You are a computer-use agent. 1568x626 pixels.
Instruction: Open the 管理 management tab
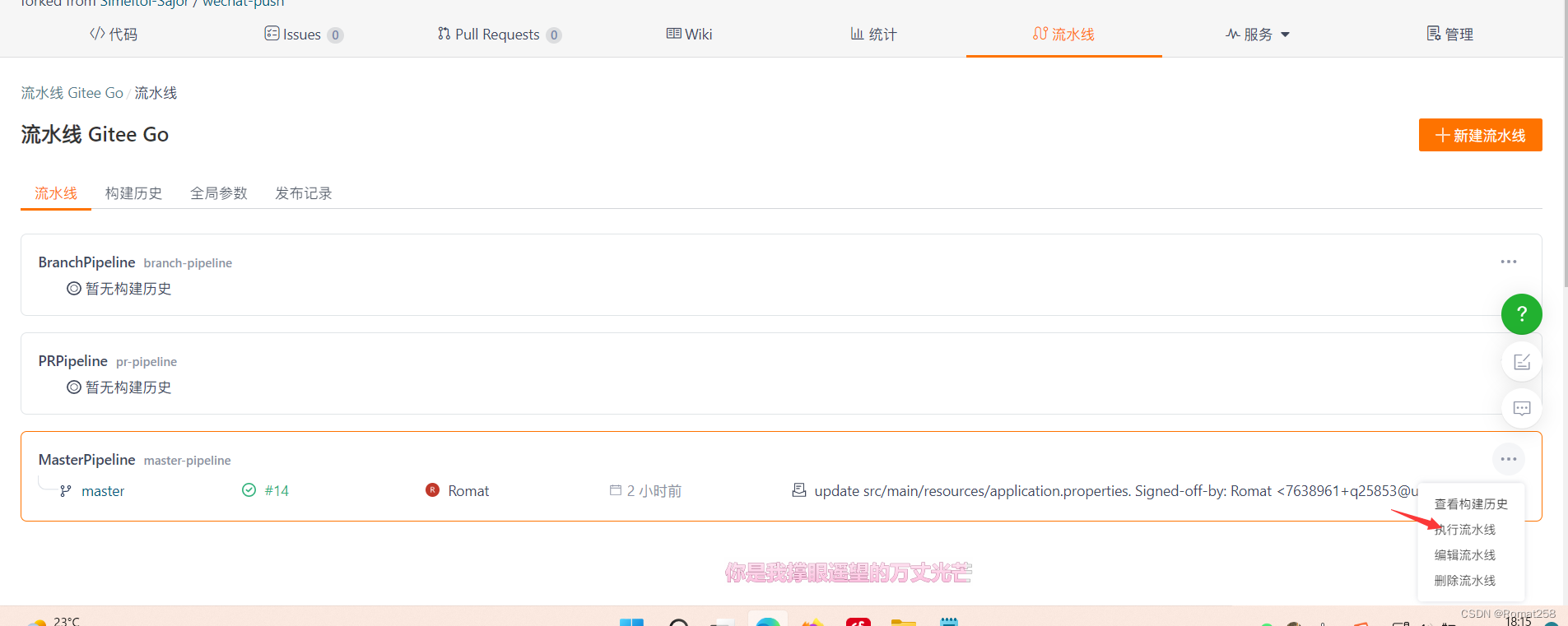(1449, 34)
